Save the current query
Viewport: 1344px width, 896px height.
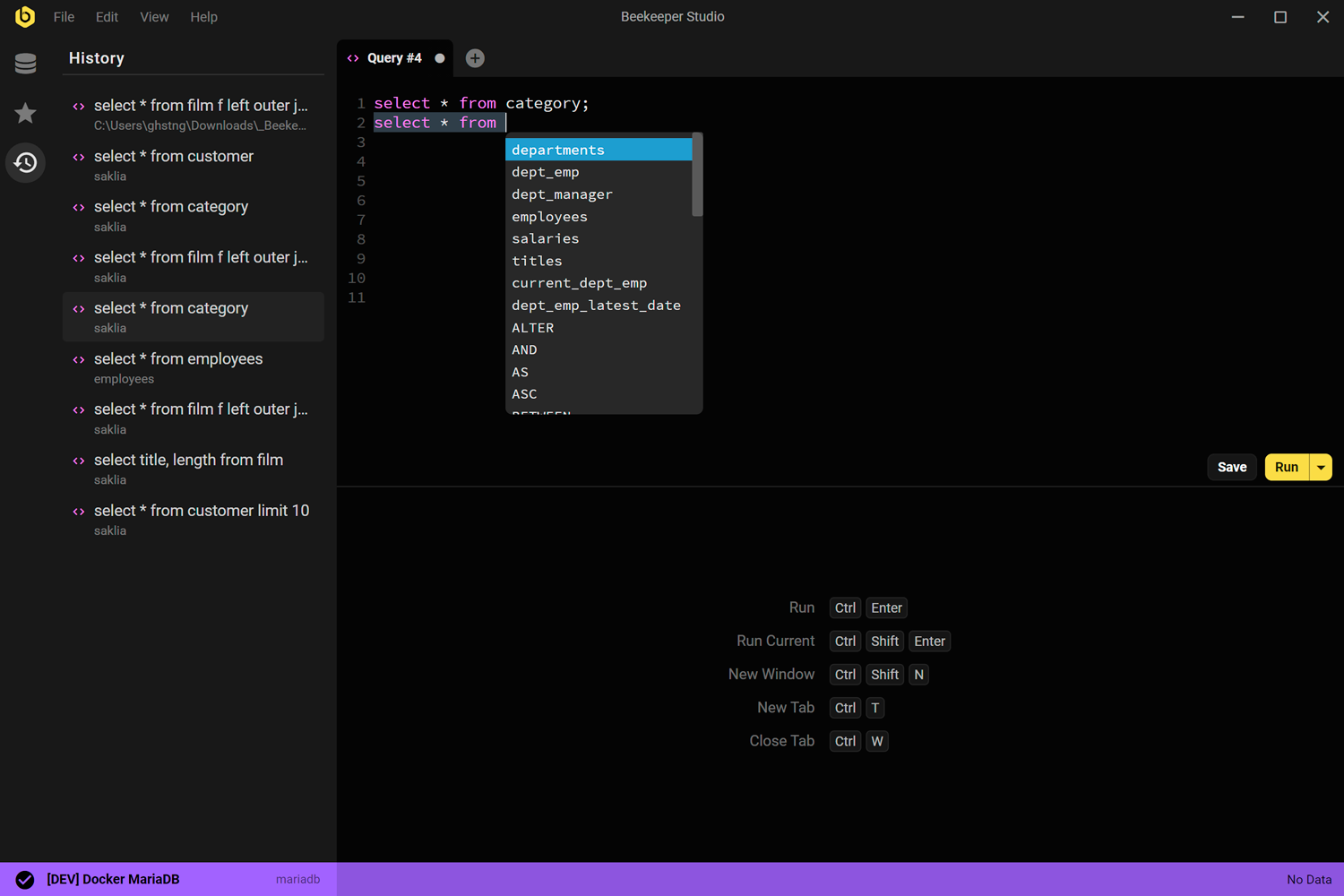pyautogui.click(x=1231, y=467)
